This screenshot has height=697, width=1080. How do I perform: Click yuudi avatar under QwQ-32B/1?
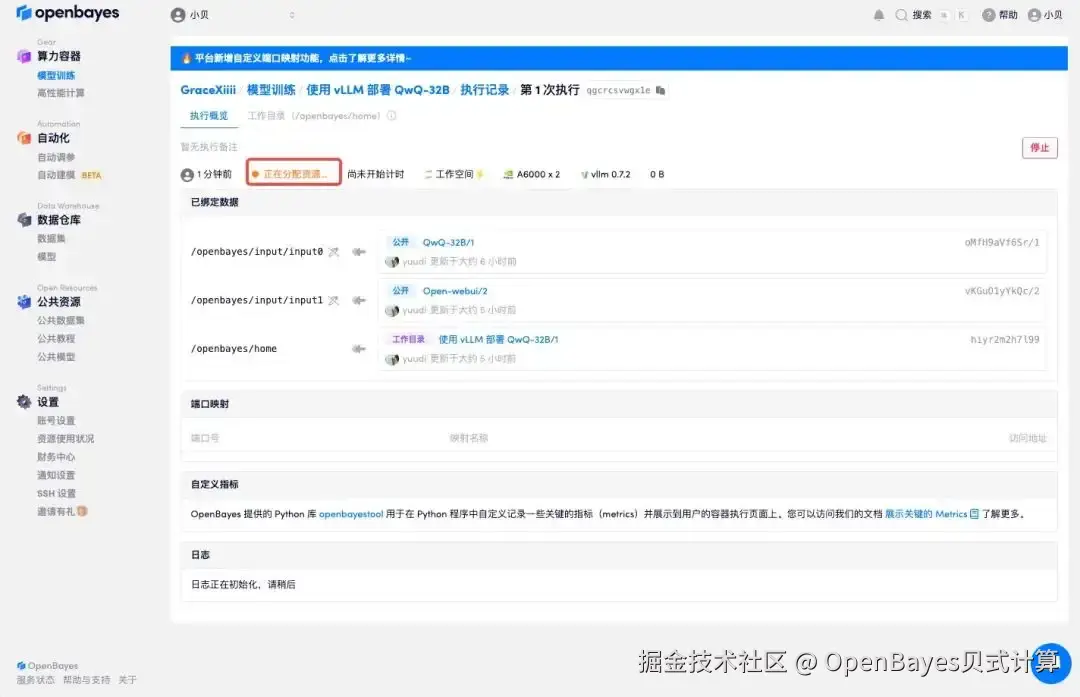[x=392, y=262]
